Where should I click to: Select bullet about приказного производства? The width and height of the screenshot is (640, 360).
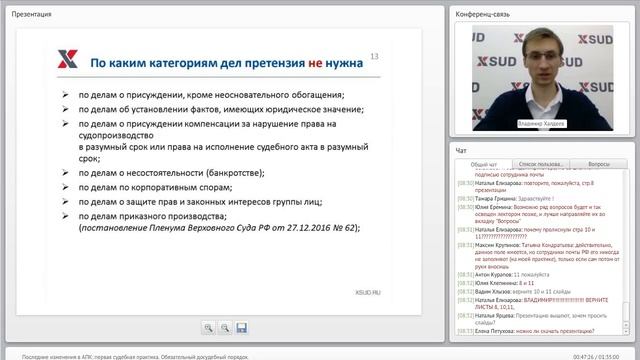coord(152,216)
